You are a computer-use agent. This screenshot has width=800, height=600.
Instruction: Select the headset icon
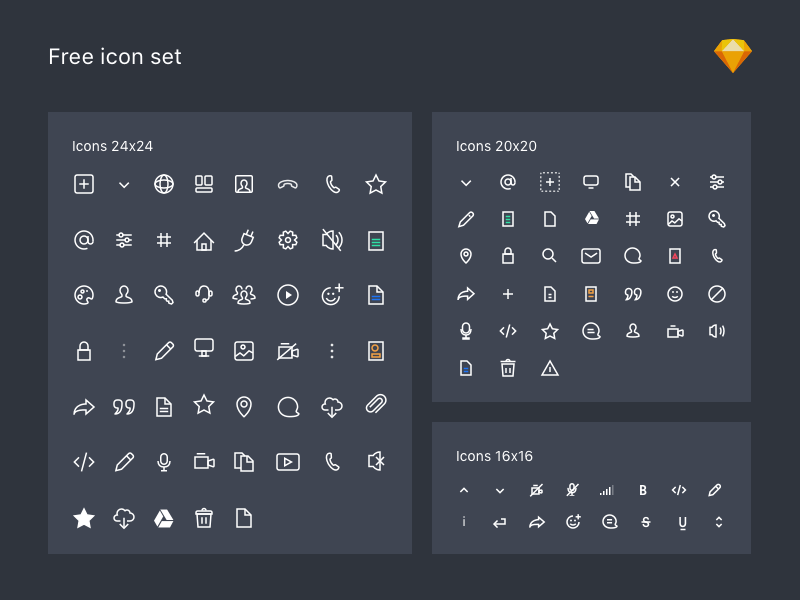pyautogui.click(x=204, y=294)
